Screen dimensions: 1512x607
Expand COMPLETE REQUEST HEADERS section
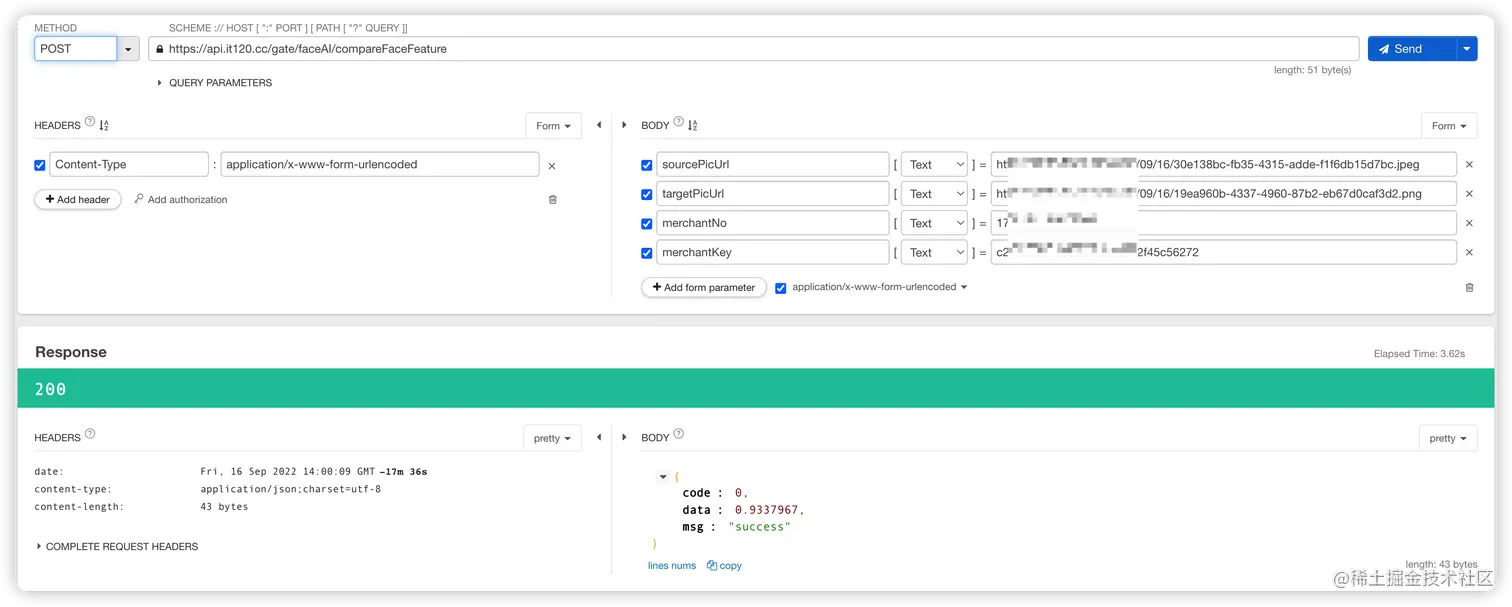point(117,547)
